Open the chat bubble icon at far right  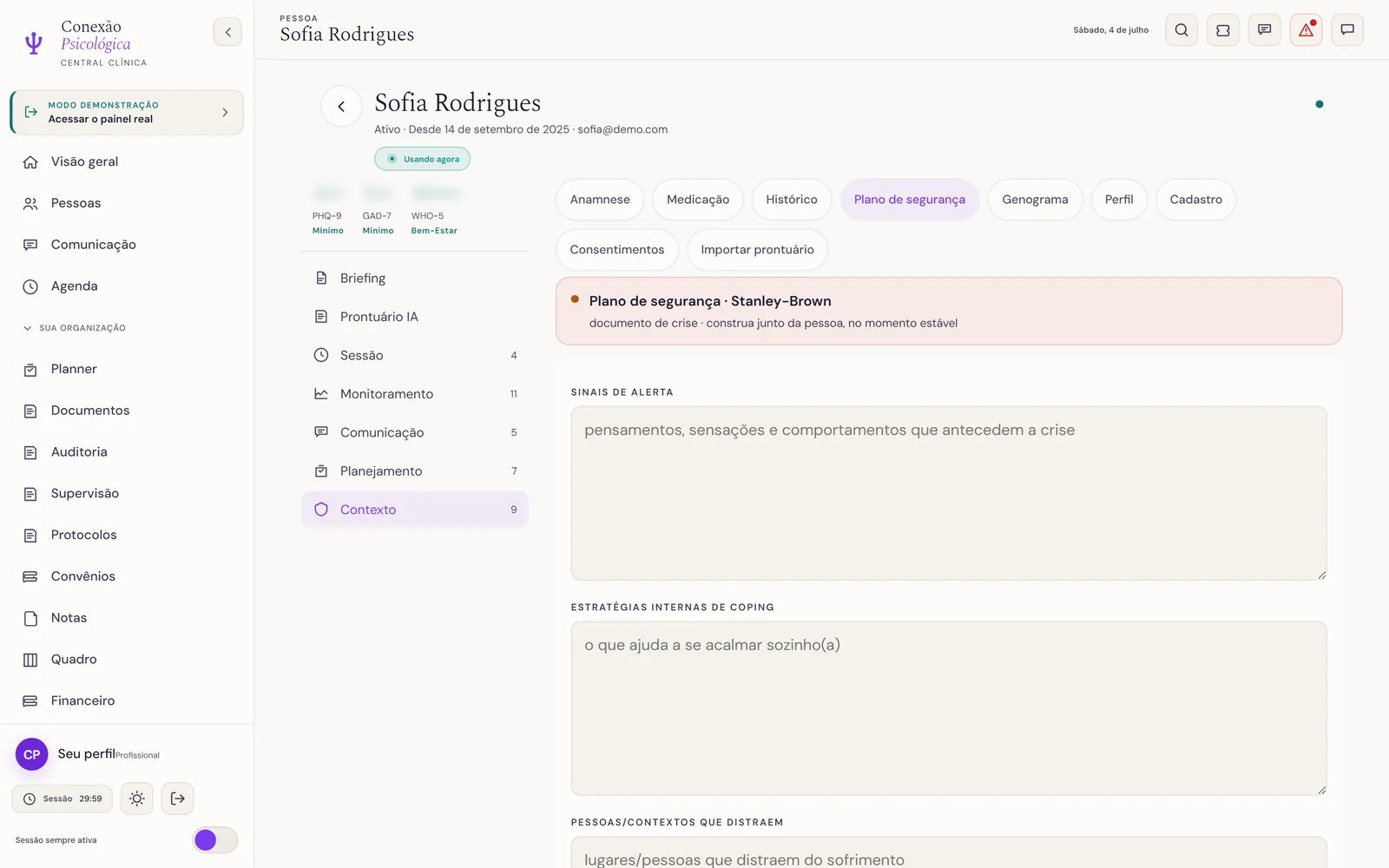(x=1347, y=30)
